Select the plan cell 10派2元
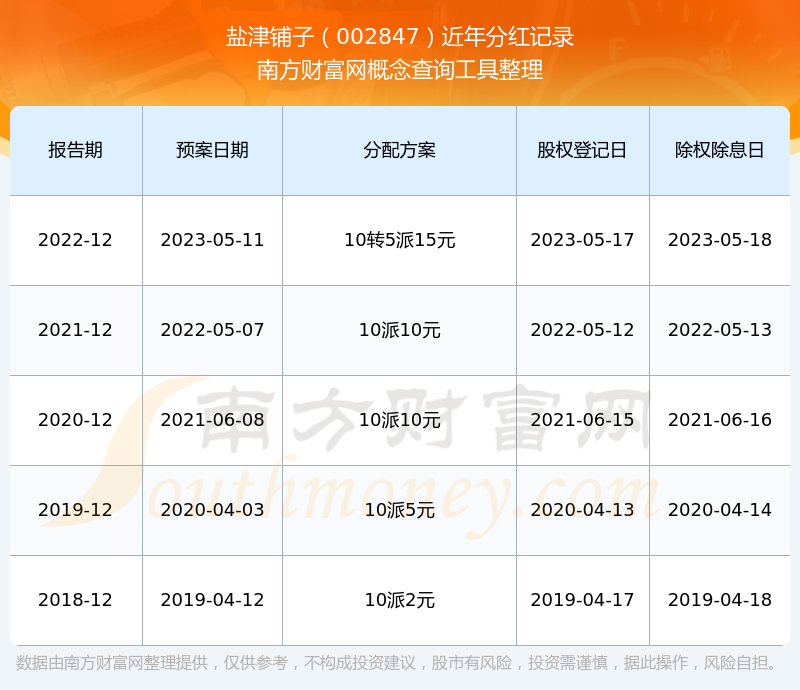The height and width of the screenshot is (690, 800). [399, 600]
